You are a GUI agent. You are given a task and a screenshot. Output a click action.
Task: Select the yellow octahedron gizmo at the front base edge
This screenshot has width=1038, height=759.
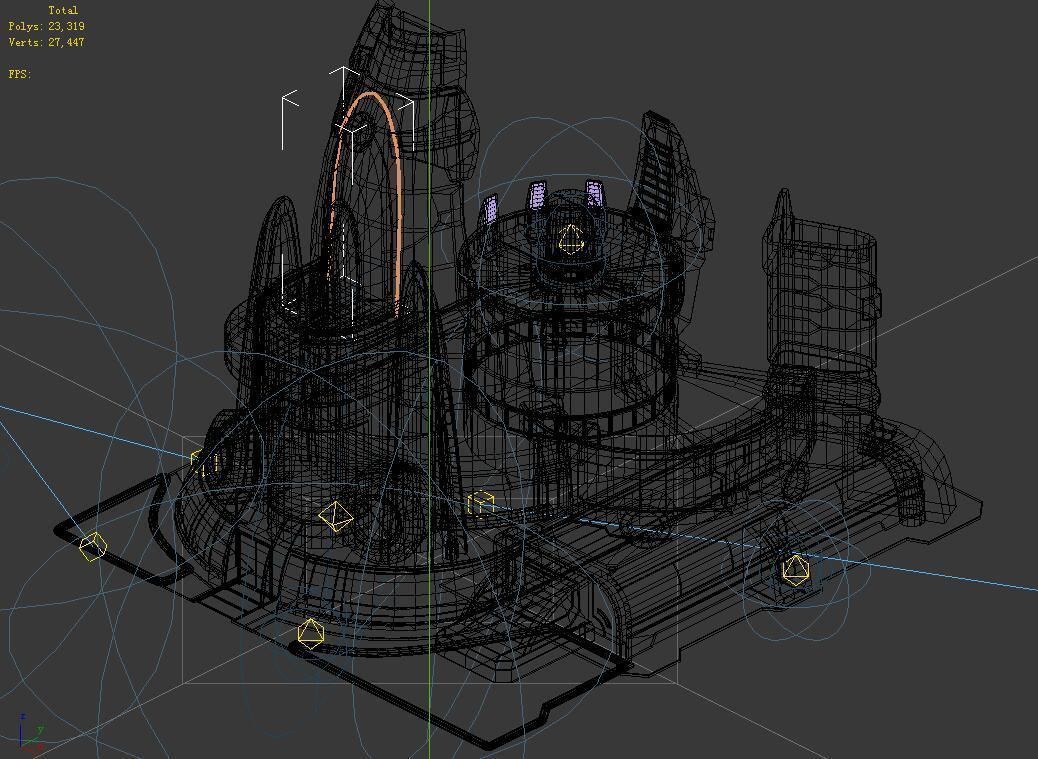(x=310, y=633)
